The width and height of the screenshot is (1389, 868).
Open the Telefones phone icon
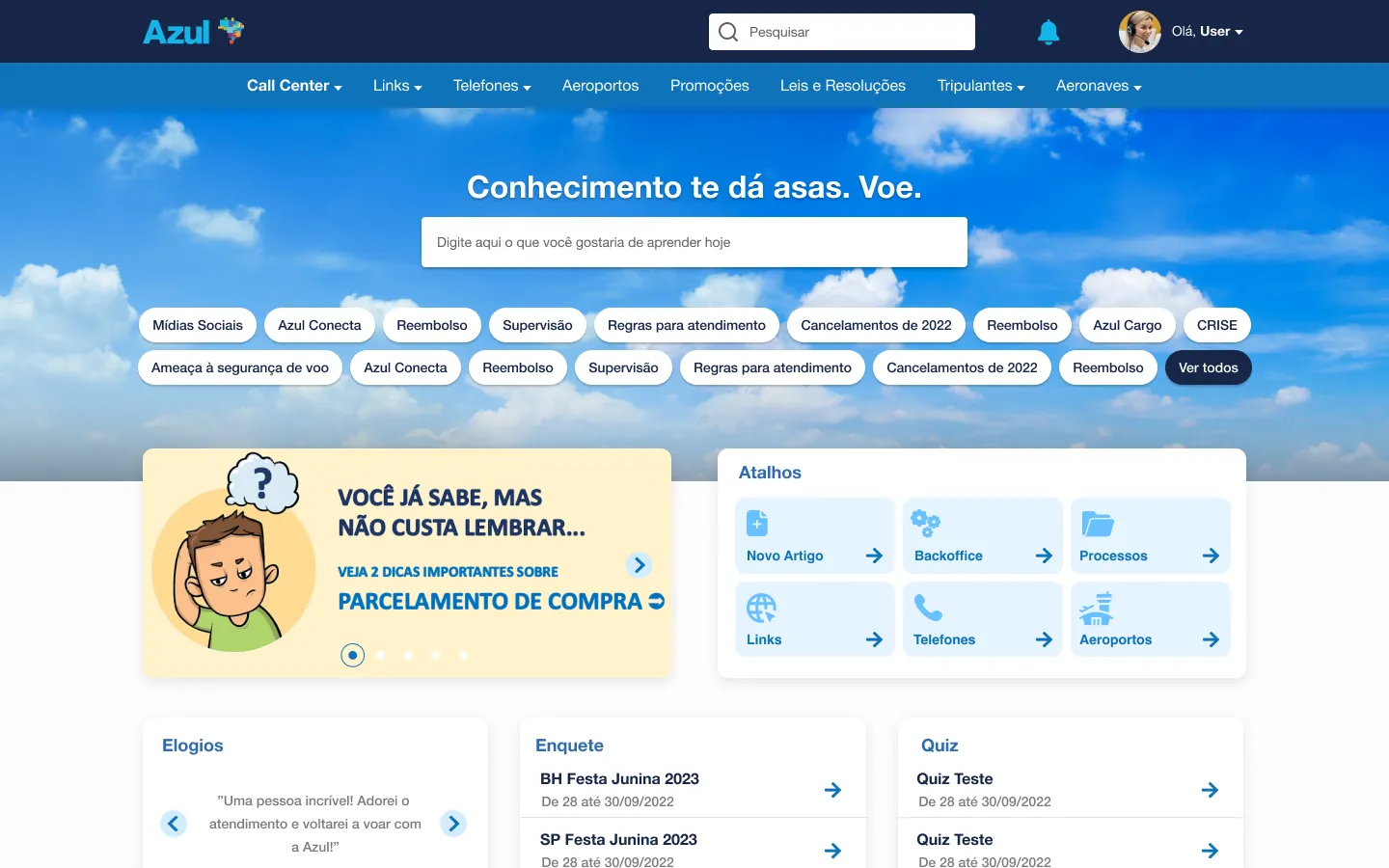point(928,608)
